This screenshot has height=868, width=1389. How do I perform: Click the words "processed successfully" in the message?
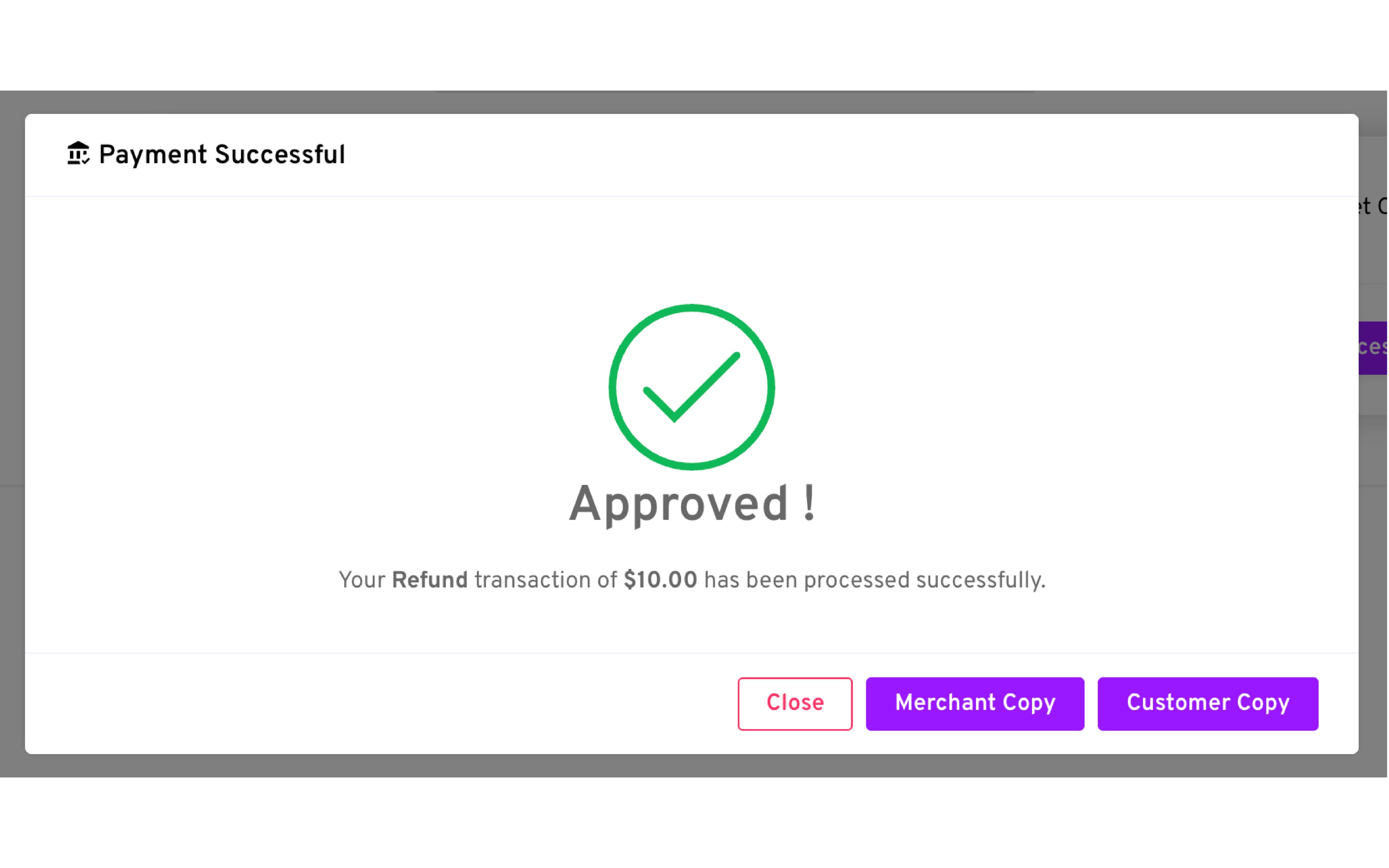click(924, 580)
